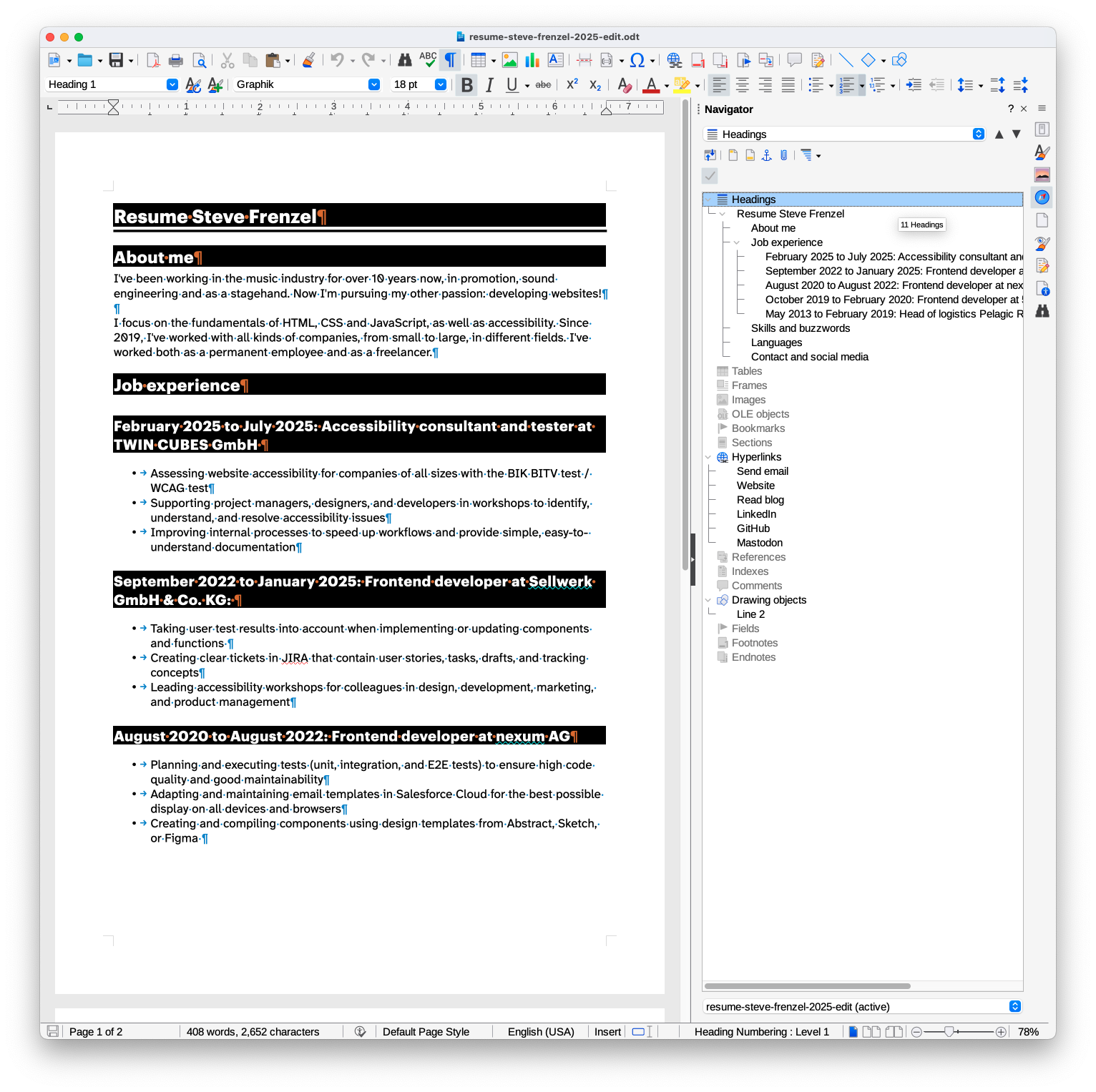This screenshot has width=1096, height=1092.
Task: Toggle Italic formatting
Action: click(489, 85)
